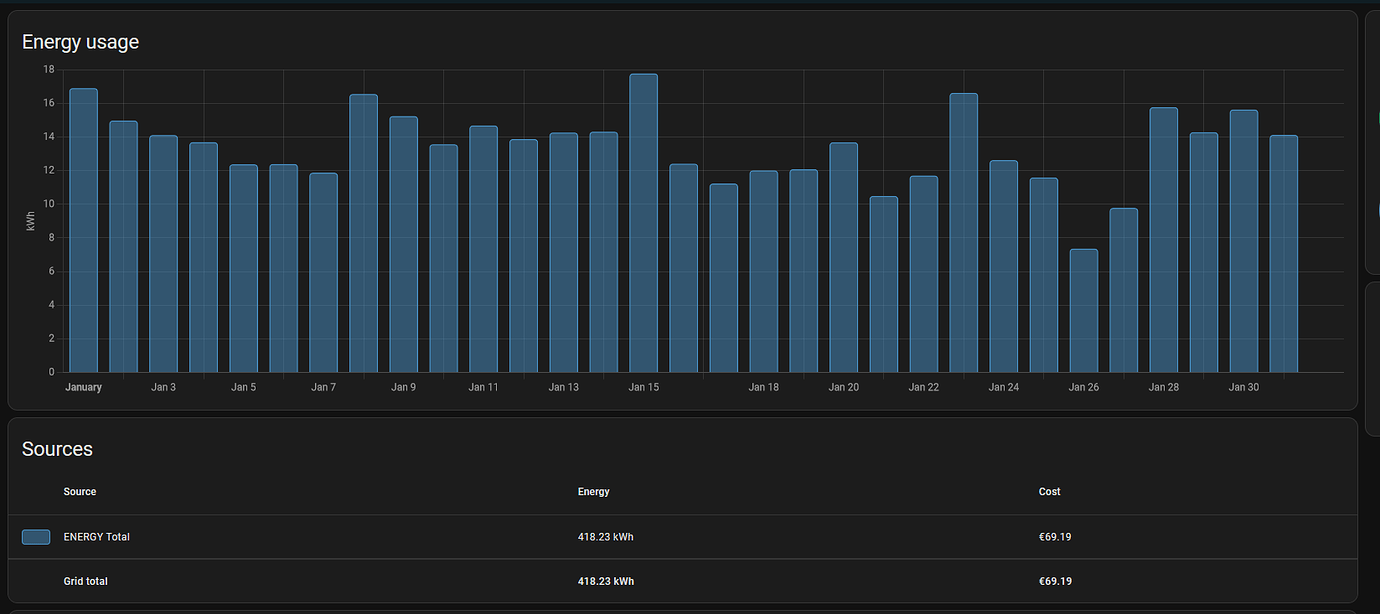The height and width of the screenshot is (614, 1380).
Task: Click the Jan 30 axis date label
Action: (1243, 387)
